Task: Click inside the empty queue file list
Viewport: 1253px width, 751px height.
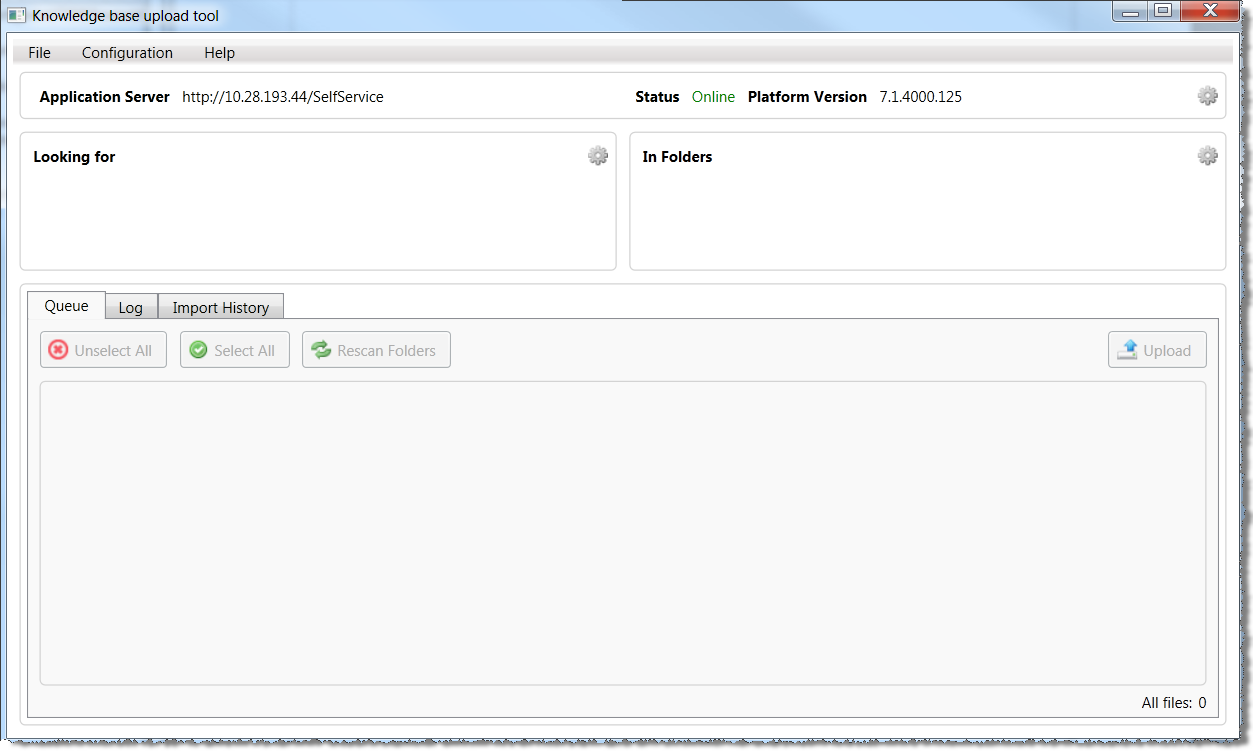Action: [622, 532]
